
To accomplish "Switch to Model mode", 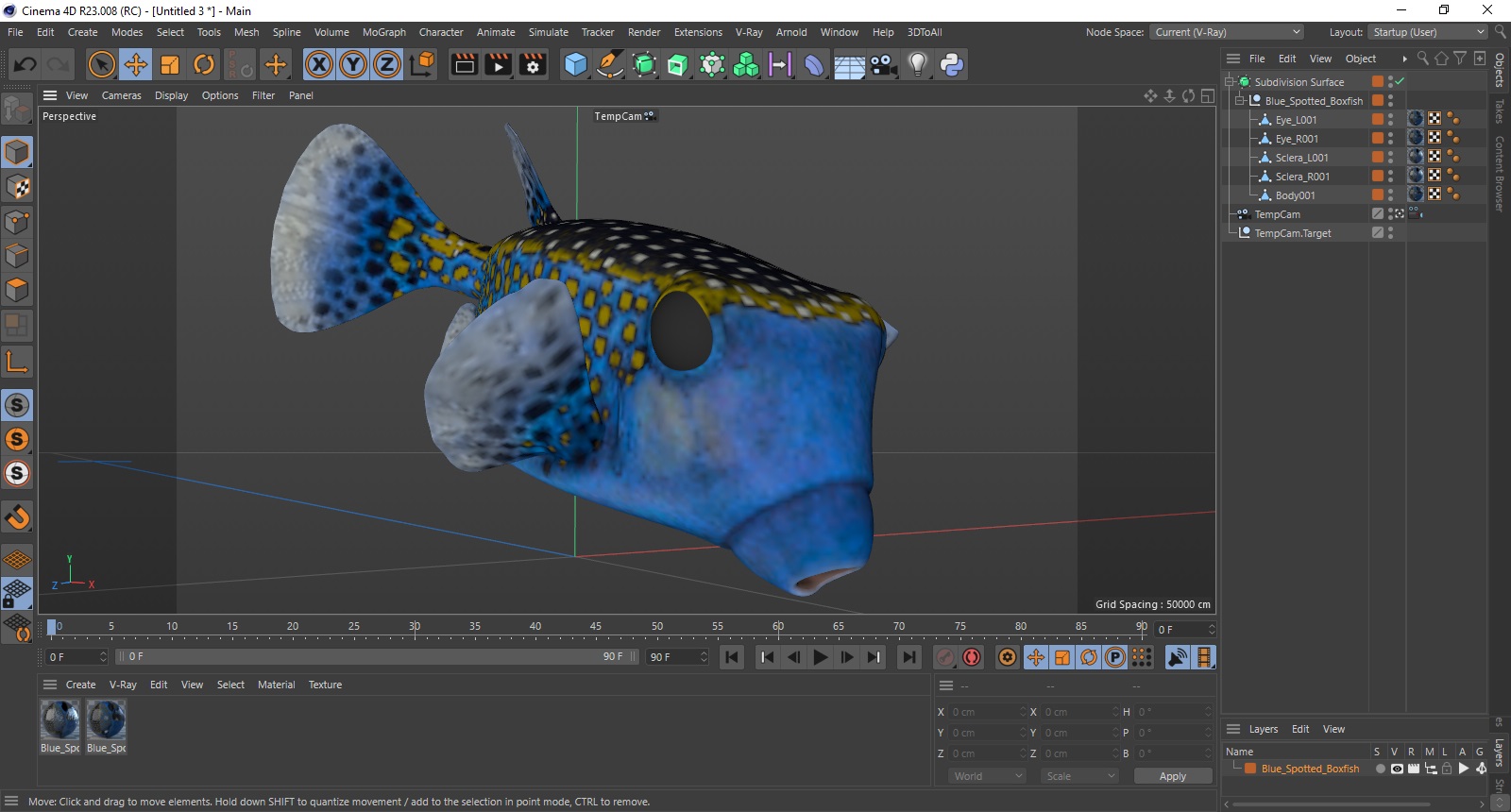I will [17, 152].
